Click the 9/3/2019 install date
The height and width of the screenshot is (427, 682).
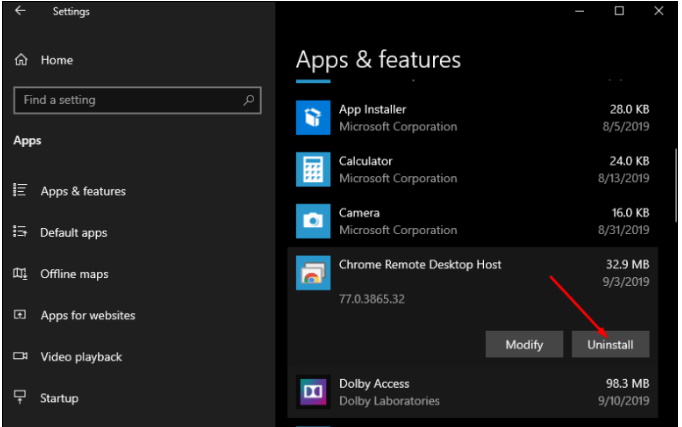tap(626, 281)
